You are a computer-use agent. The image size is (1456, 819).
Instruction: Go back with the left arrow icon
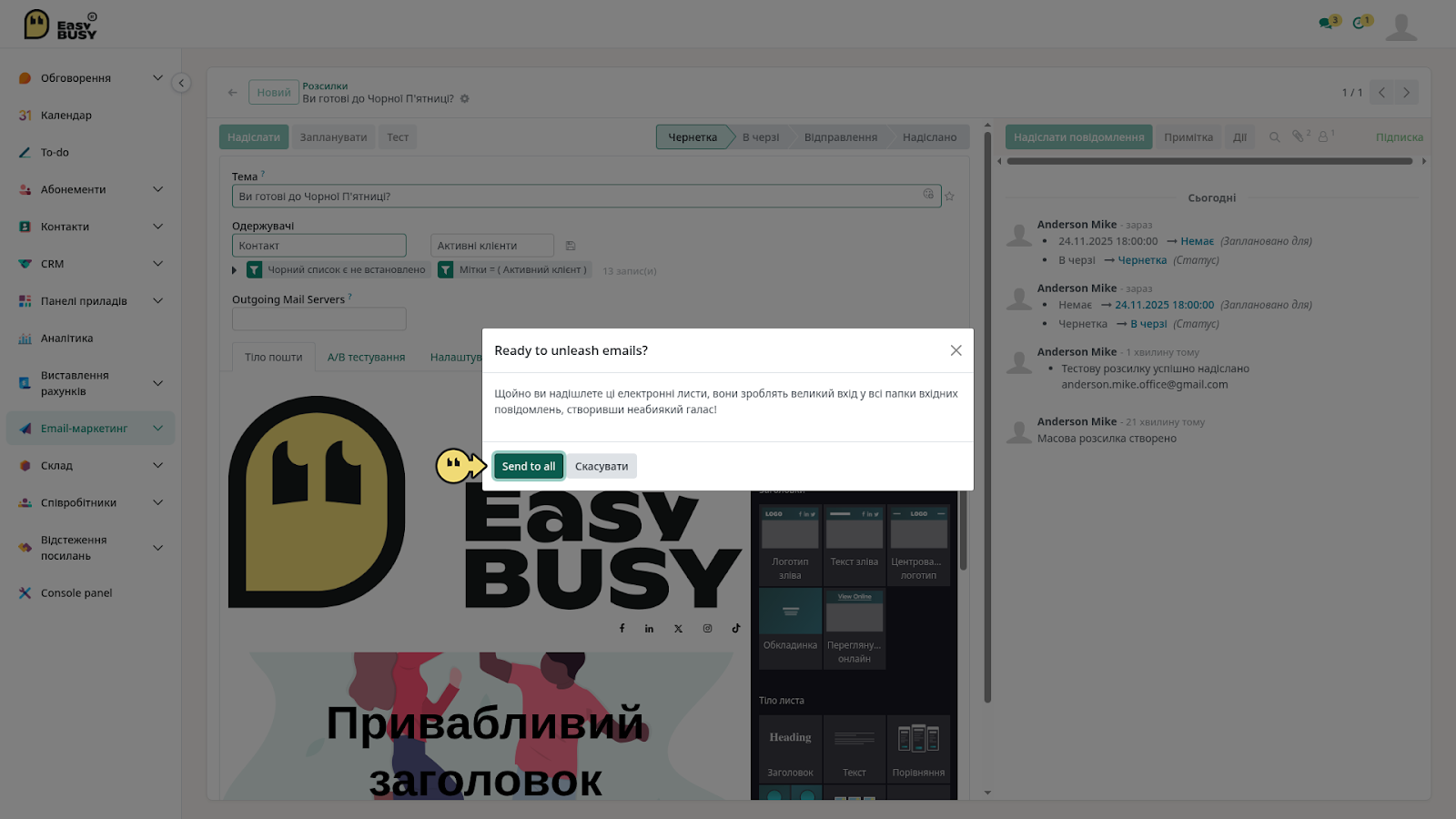[232, 93]
